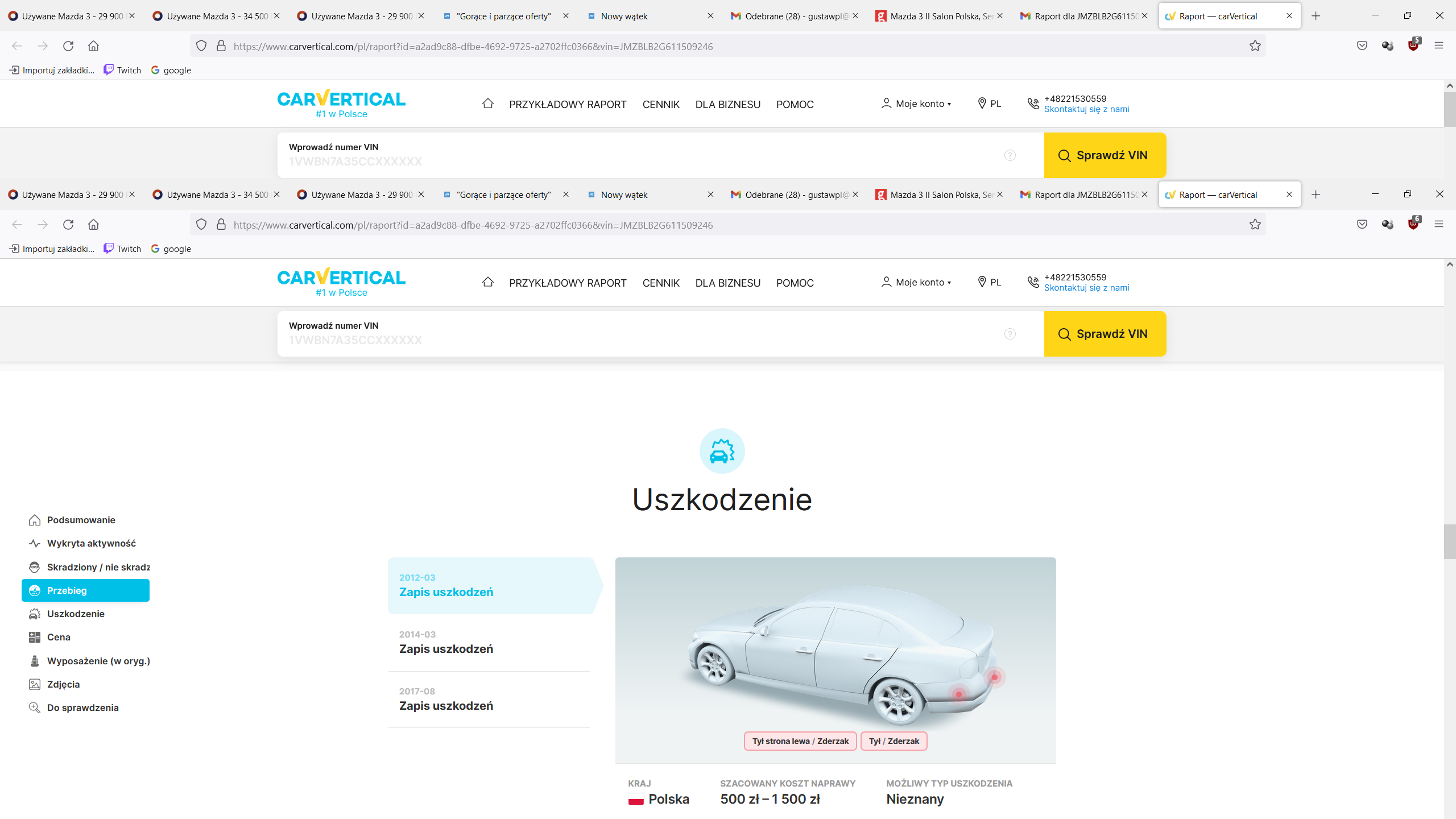Screen dimensions: 1456x819
Task: Click the page vertical scrollbar thumb
Action: pos(1450,542)
